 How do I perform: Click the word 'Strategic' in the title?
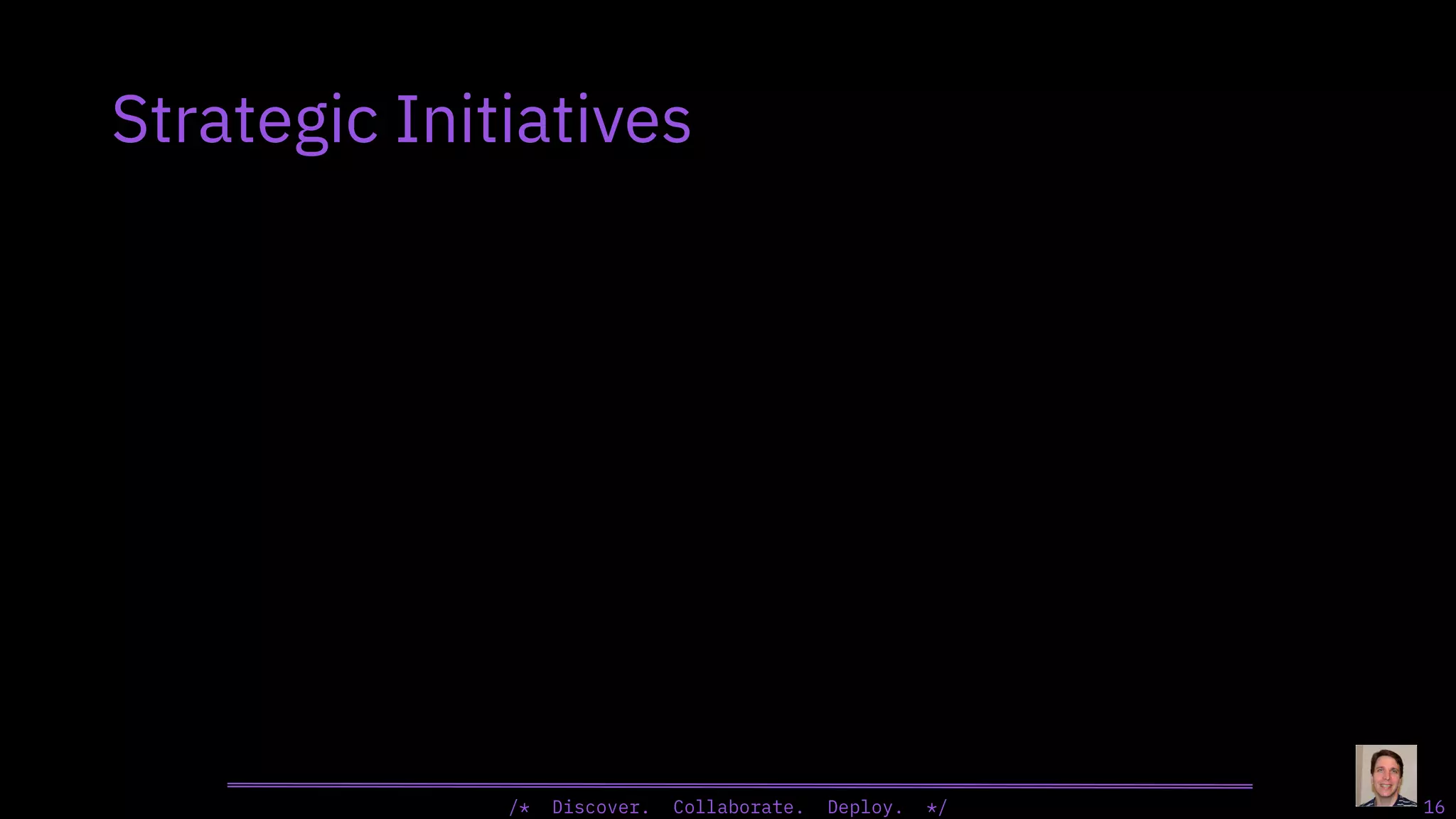tap(244, 119)
